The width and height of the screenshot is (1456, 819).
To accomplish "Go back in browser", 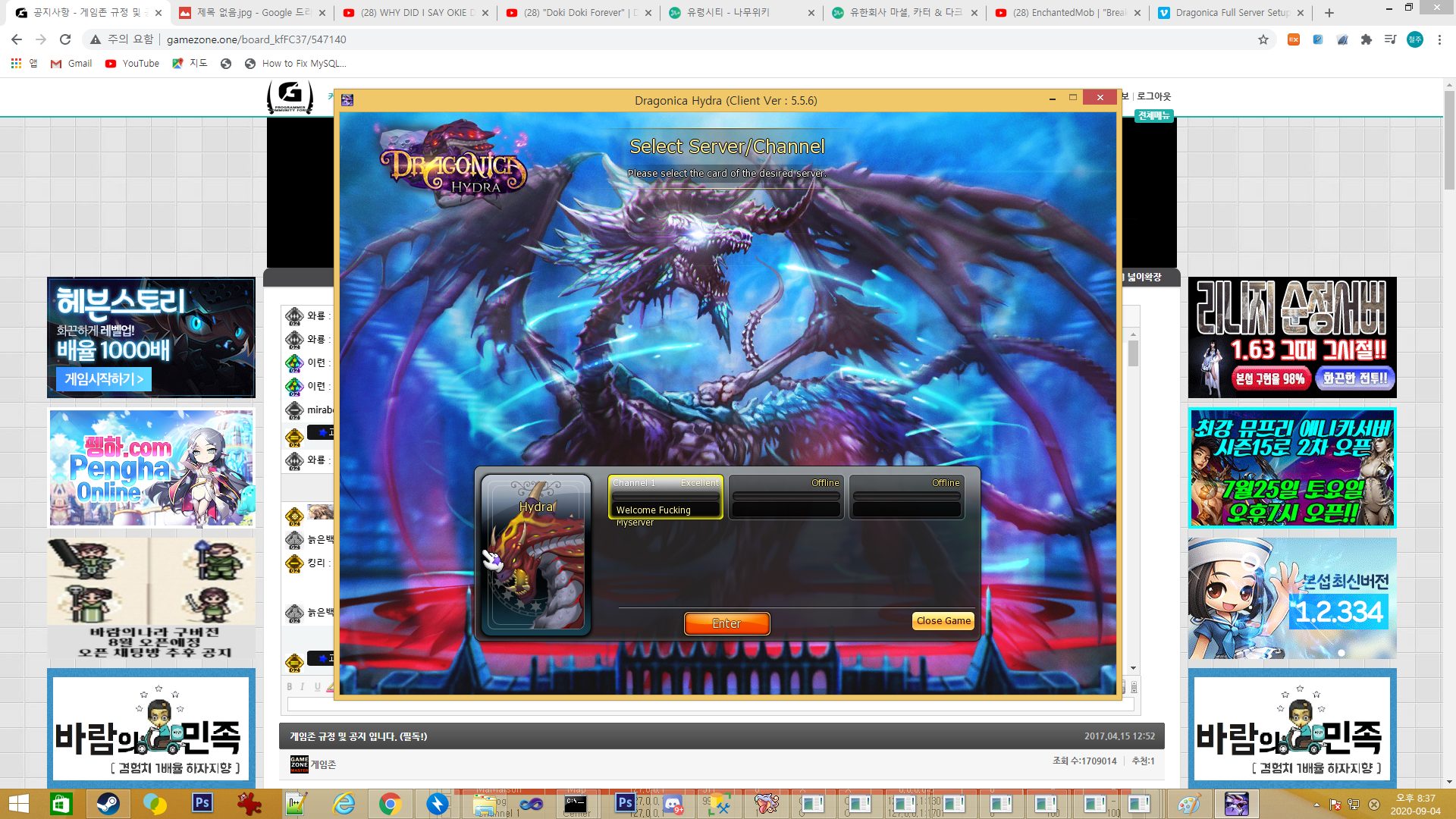I will pyautogui.click(x=17, y=39).
